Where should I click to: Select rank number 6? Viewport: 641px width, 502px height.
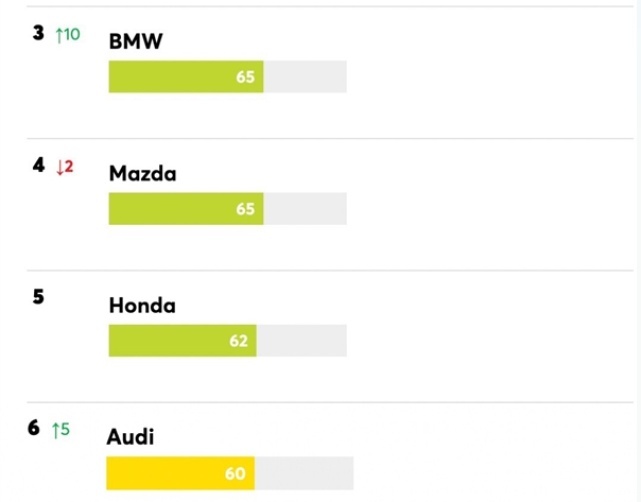click(34, 428)
